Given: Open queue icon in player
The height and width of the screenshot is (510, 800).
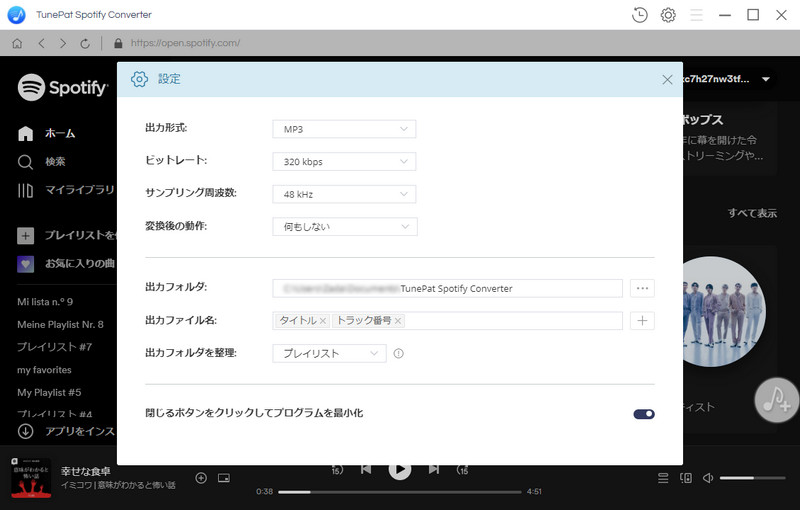Looking at the screenshot, I should click(x=663, y=478).
